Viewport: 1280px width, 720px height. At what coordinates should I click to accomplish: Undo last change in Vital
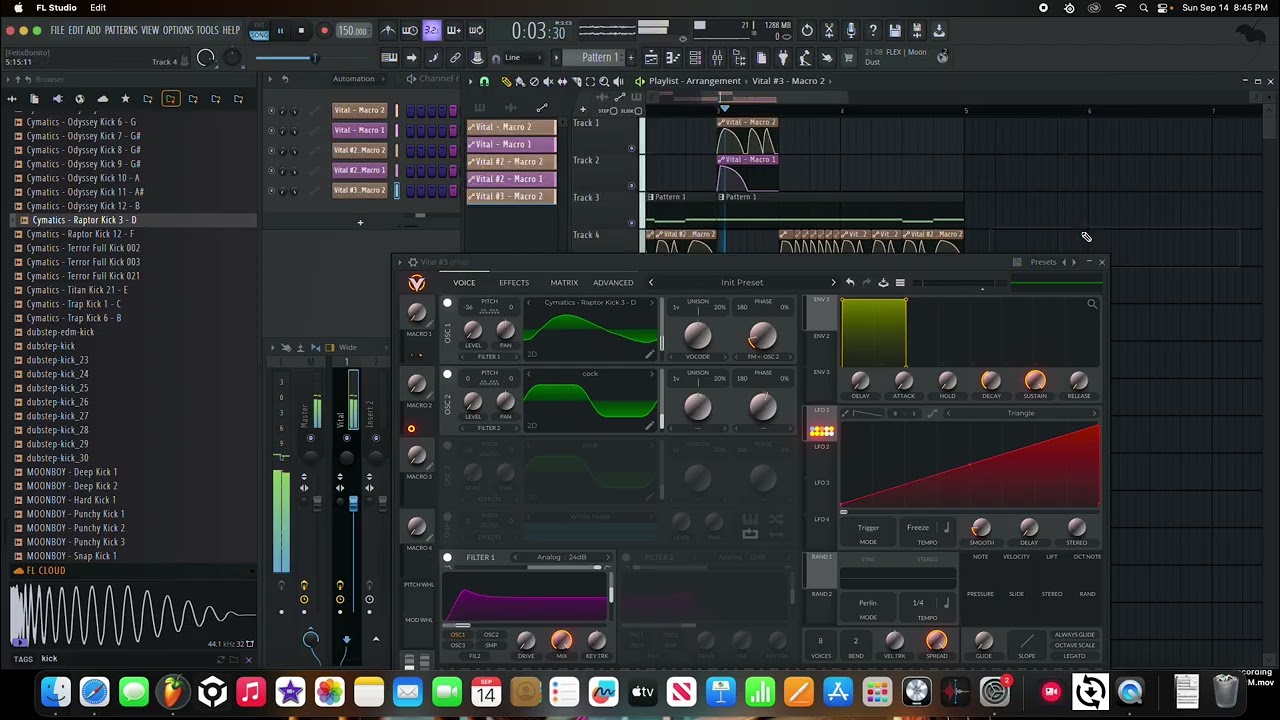point(850,283)
